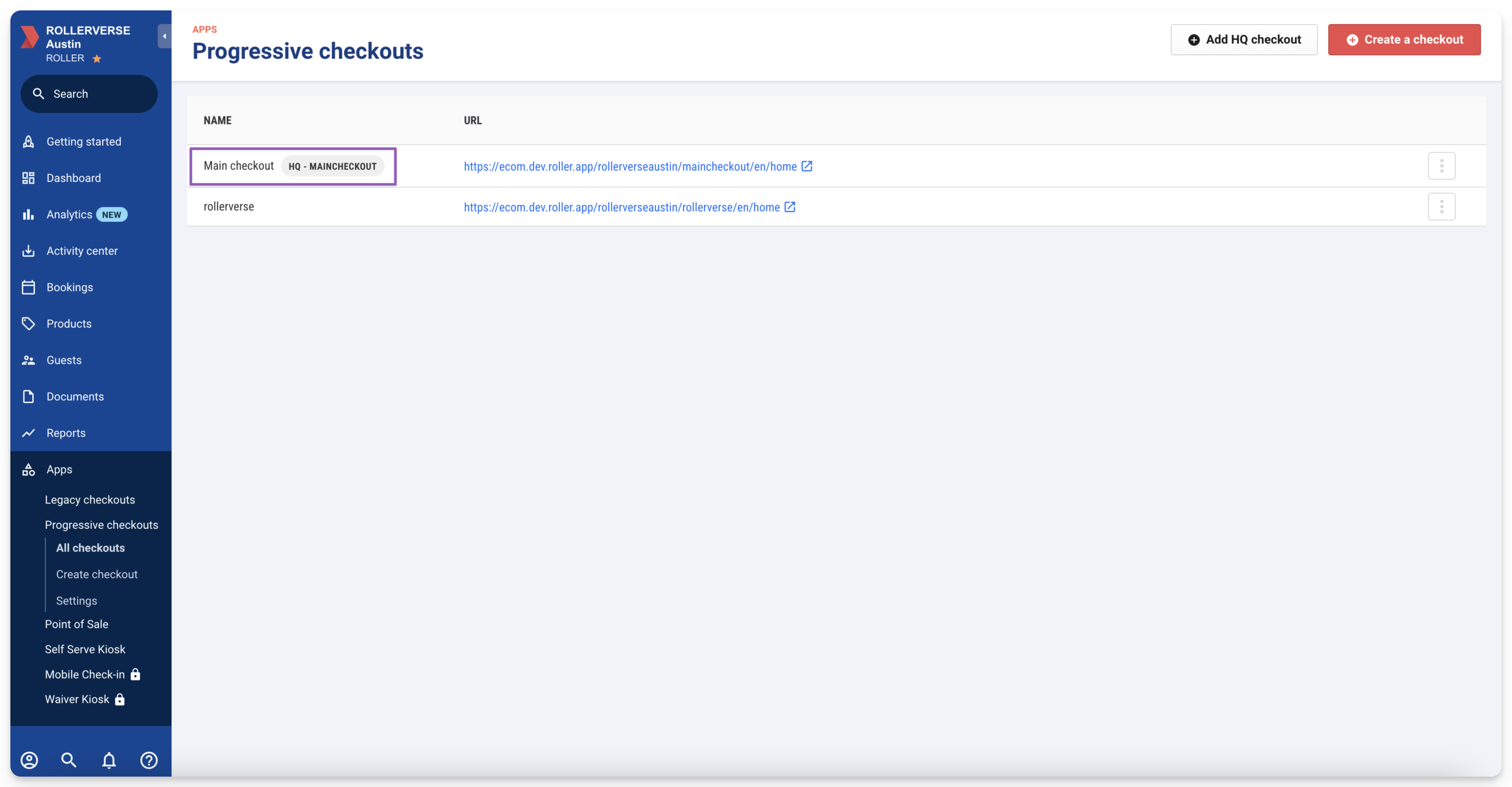
Task: Click the ROLLER logo icon
Action: click(x=30, y=37)
